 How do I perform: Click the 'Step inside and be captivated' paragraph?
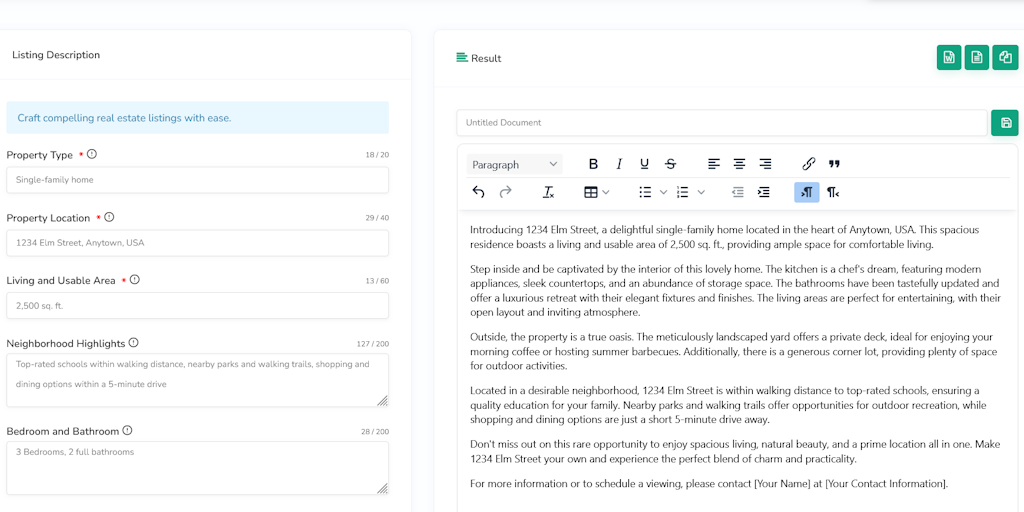(735, 291)
